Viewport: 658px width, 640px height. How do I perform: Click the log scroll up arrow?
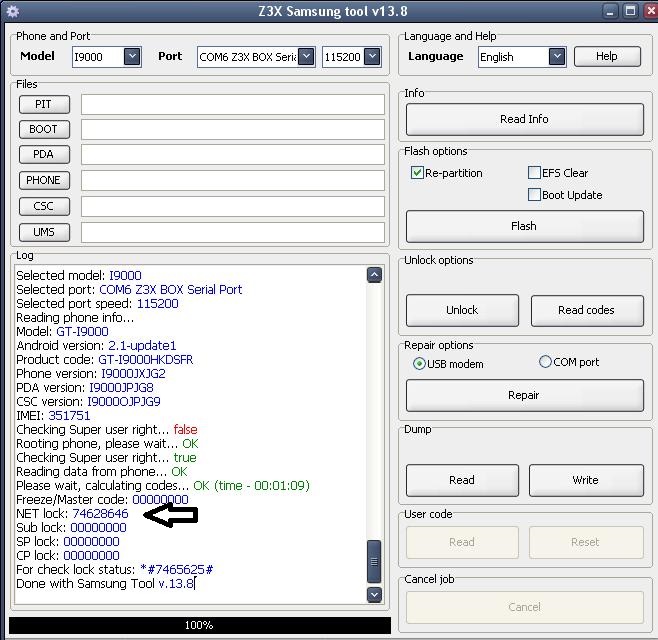point(374,275)
